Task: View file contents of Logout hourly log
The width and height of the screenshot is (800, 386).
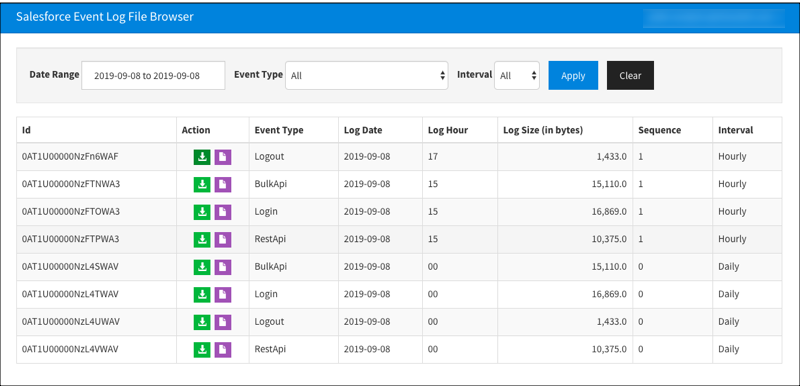Action: coord(223,157)
